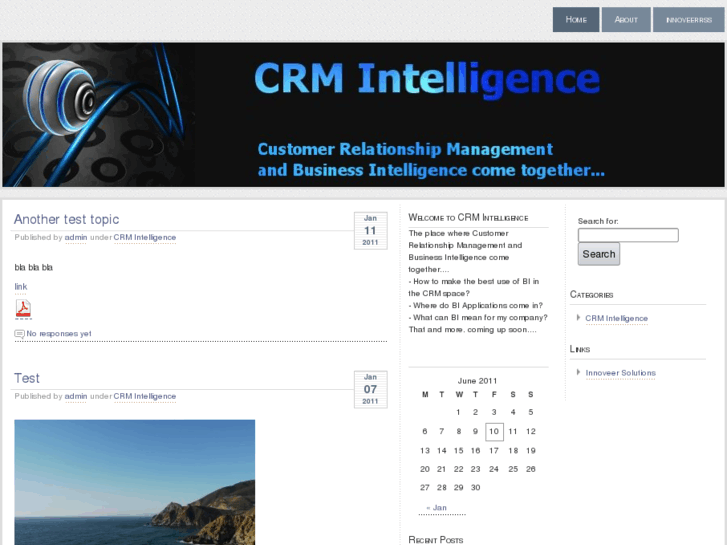The width and height of the screenshot is (727, 545).
Task: Open the Home menu tab
Action: tap(576, 20)
